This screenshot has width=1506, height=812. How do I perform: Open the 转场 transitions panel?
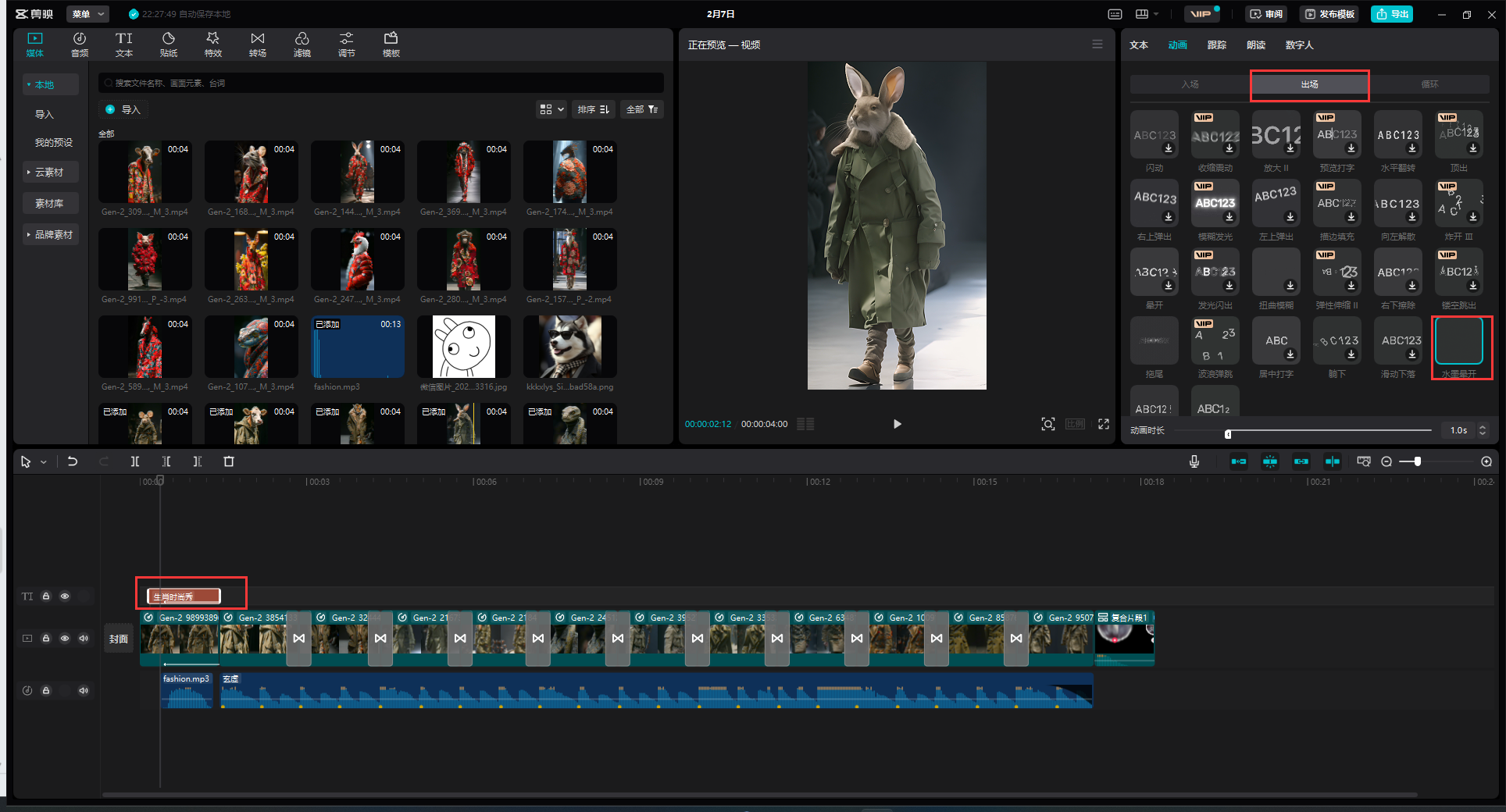click(258, 45)
